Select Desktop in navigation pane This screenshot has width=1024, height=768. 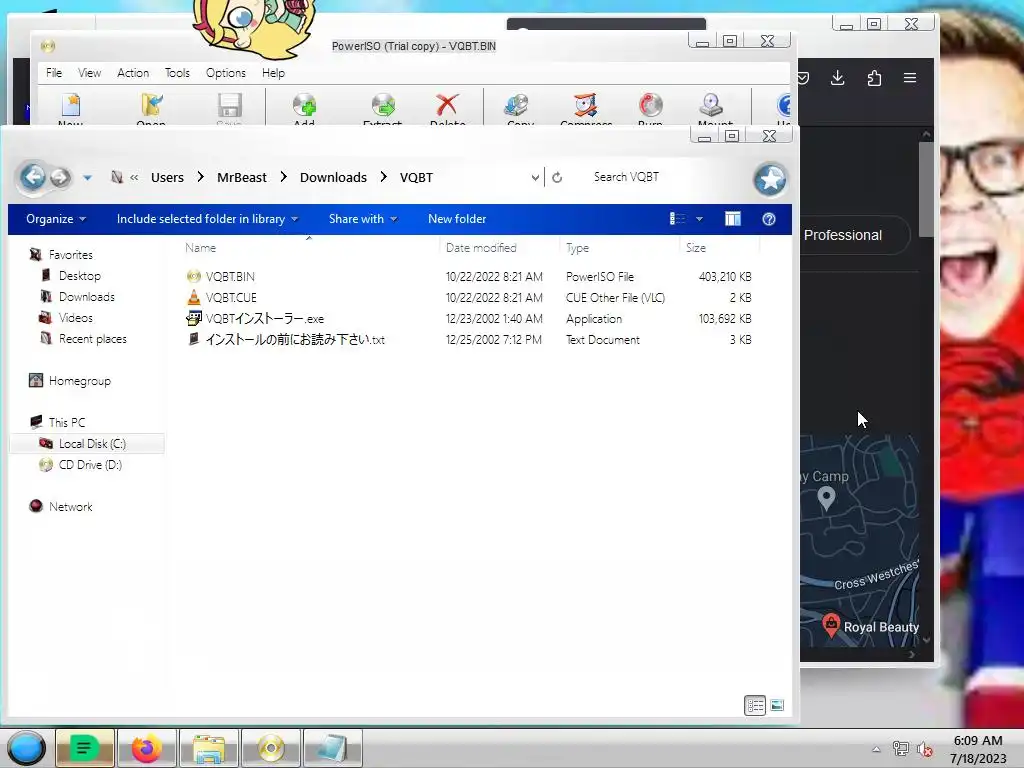pos(80,276)
